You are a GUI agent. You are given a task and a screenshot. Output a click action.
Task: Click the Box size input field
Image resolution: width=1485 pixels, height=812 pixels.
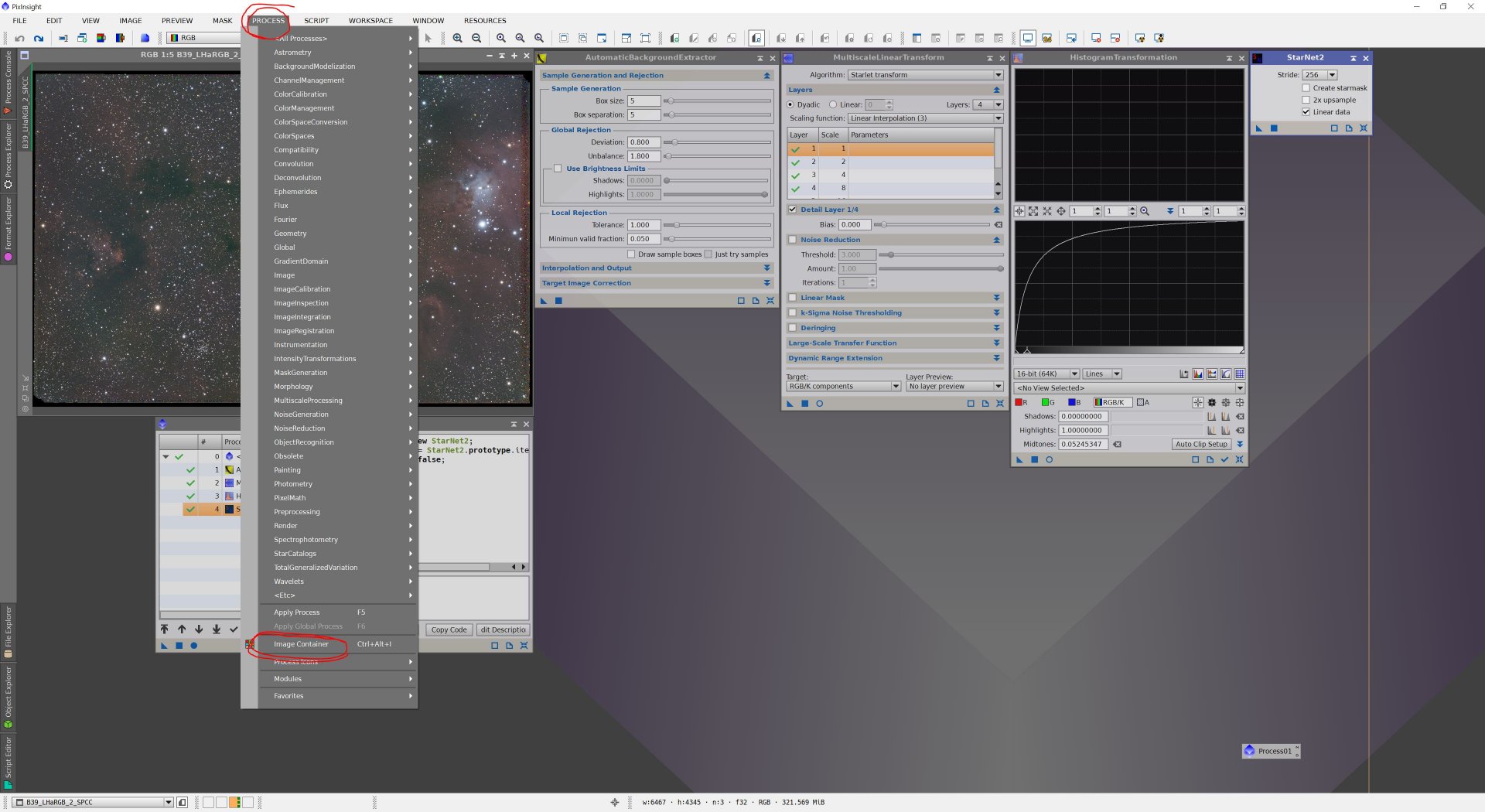point(643,101)
